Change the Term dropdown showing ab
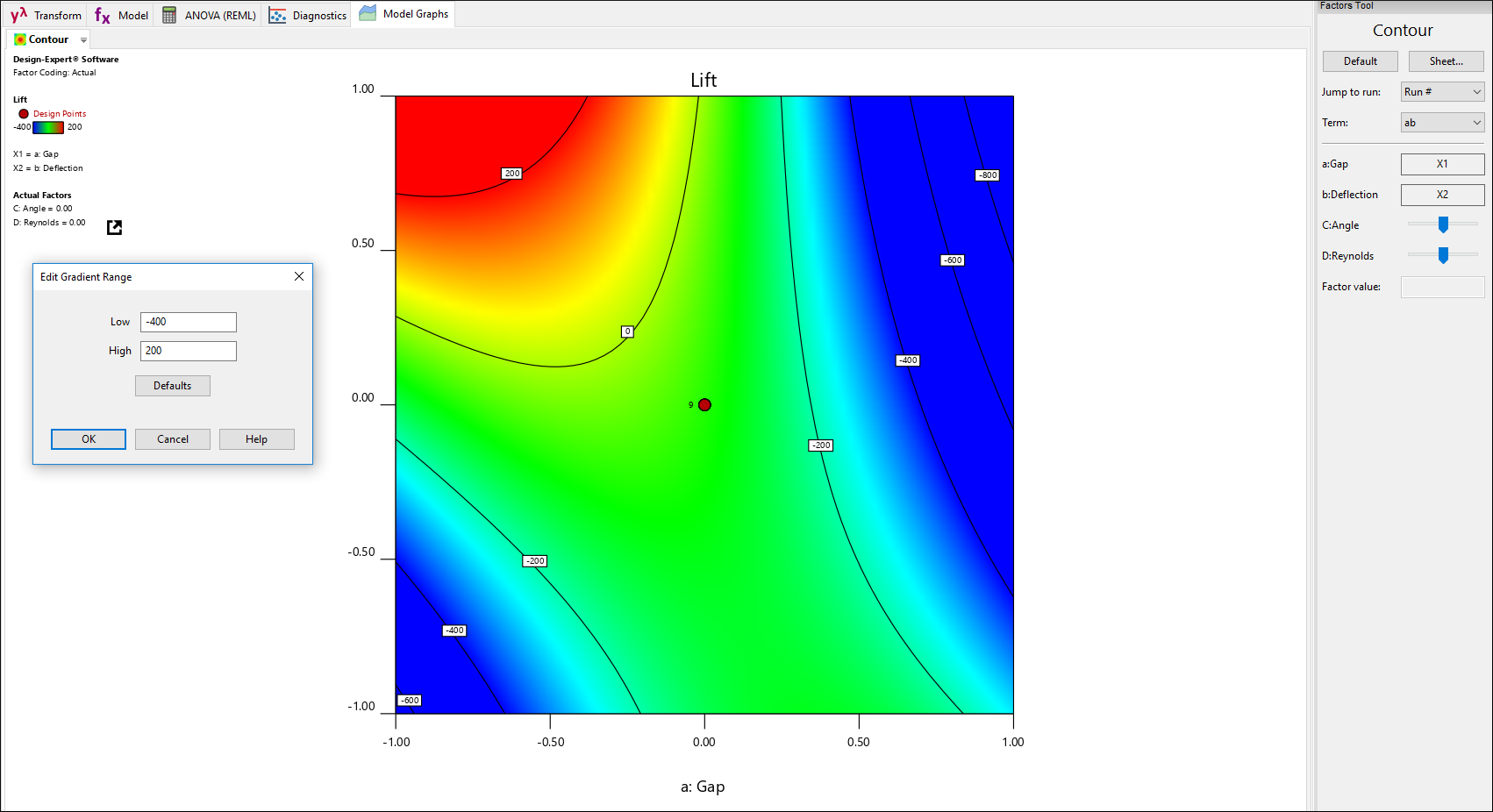Screen dimensions: 1493x812 [x=1442, y=122]
